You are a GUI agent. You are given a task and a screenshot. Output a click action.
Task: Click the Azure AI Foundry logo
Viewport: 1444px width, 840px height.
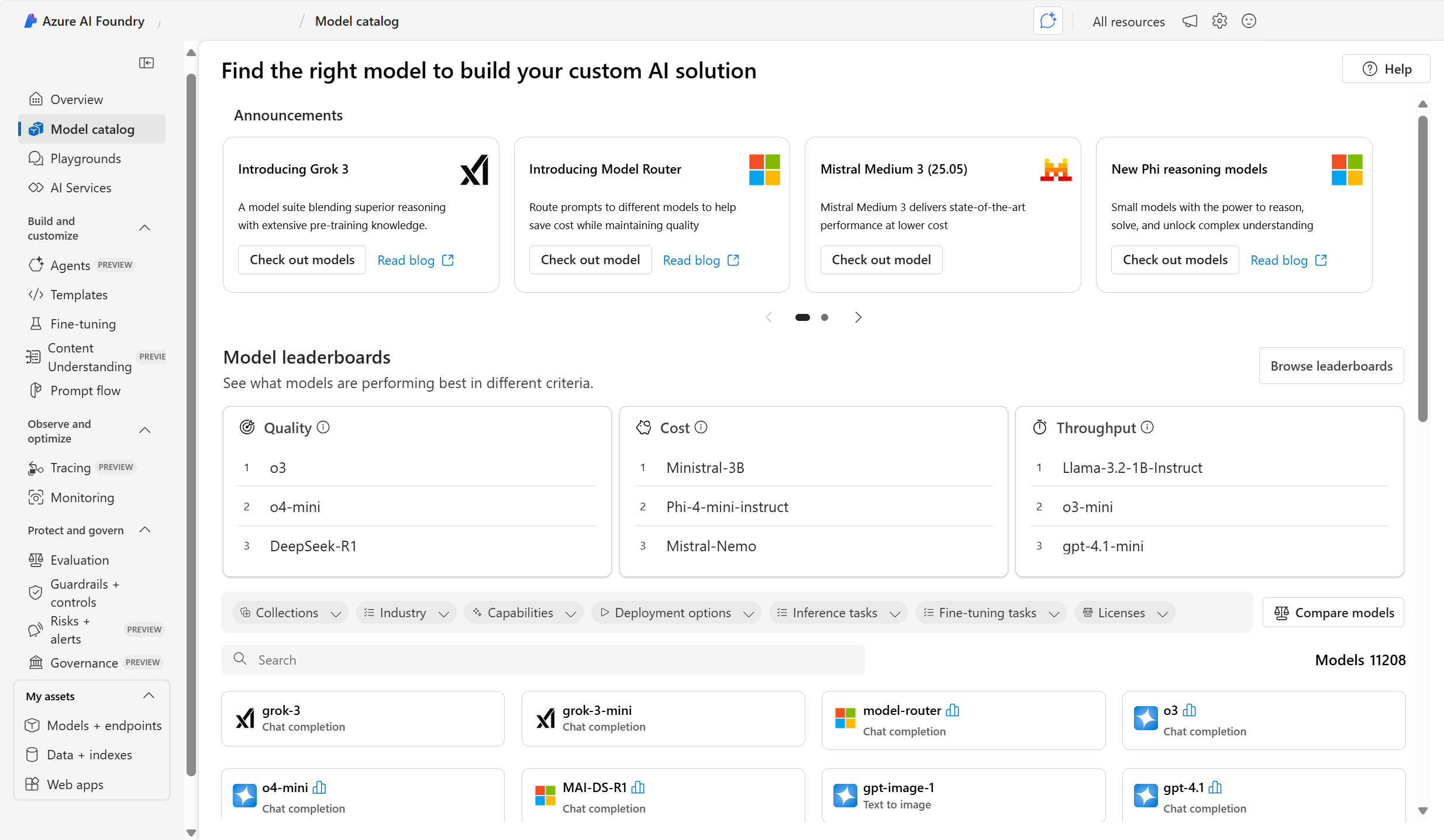pyautogui.click(x=30, y=21)
